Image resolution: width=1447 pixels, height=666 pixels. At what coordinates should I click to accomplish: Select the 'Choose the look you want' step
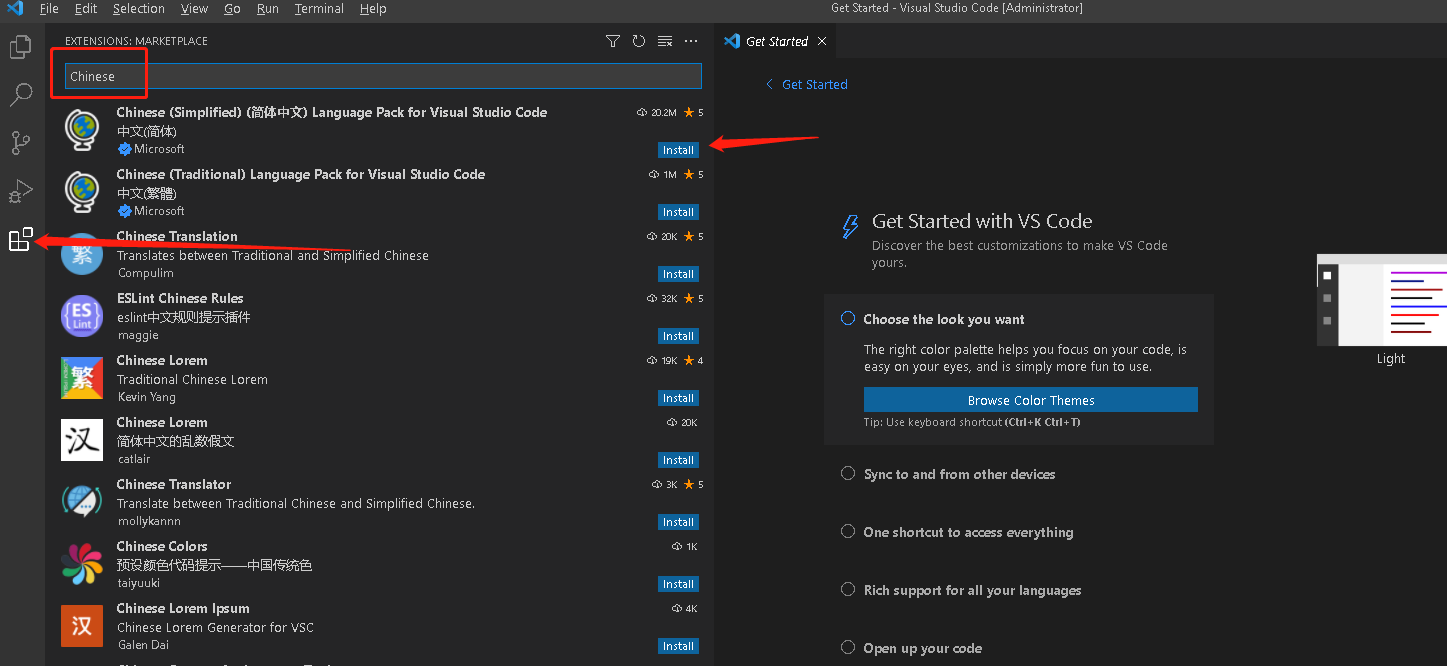click(x=944, y=319)
